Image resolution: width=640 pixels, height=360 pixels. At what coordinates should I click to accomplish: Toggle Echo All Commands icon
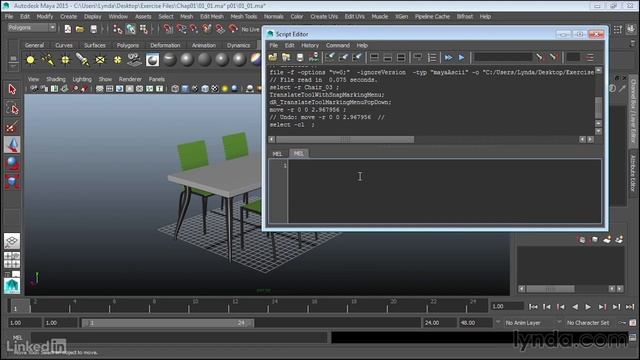(418, 58)
